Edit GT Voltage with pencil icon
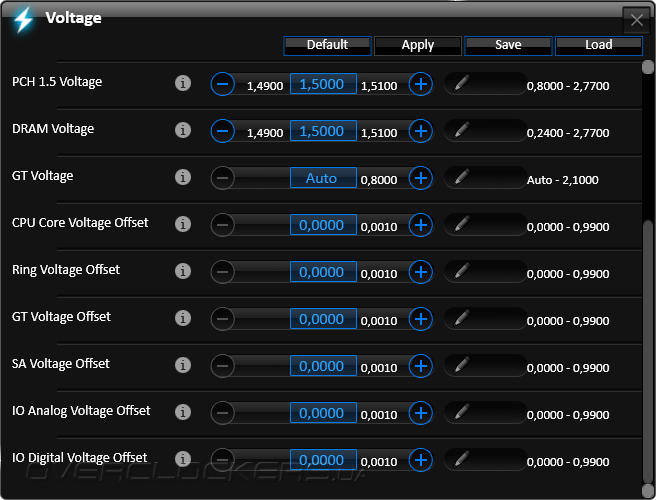 [462, 177]
